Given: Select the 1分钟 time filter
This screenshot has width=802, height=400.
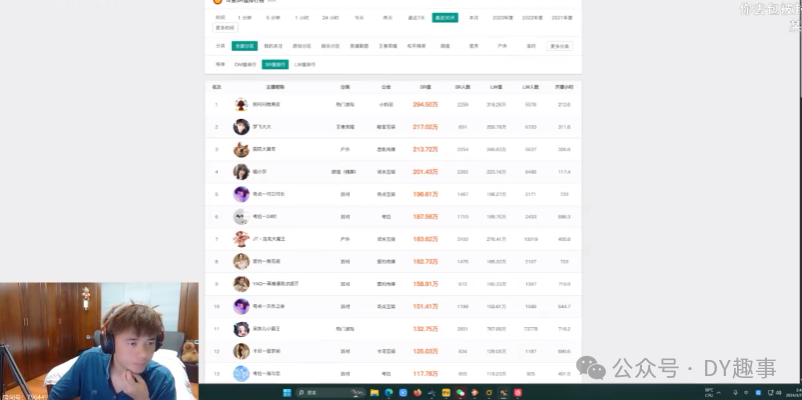Looking at the screenshot, I should [x=244, y=18].
